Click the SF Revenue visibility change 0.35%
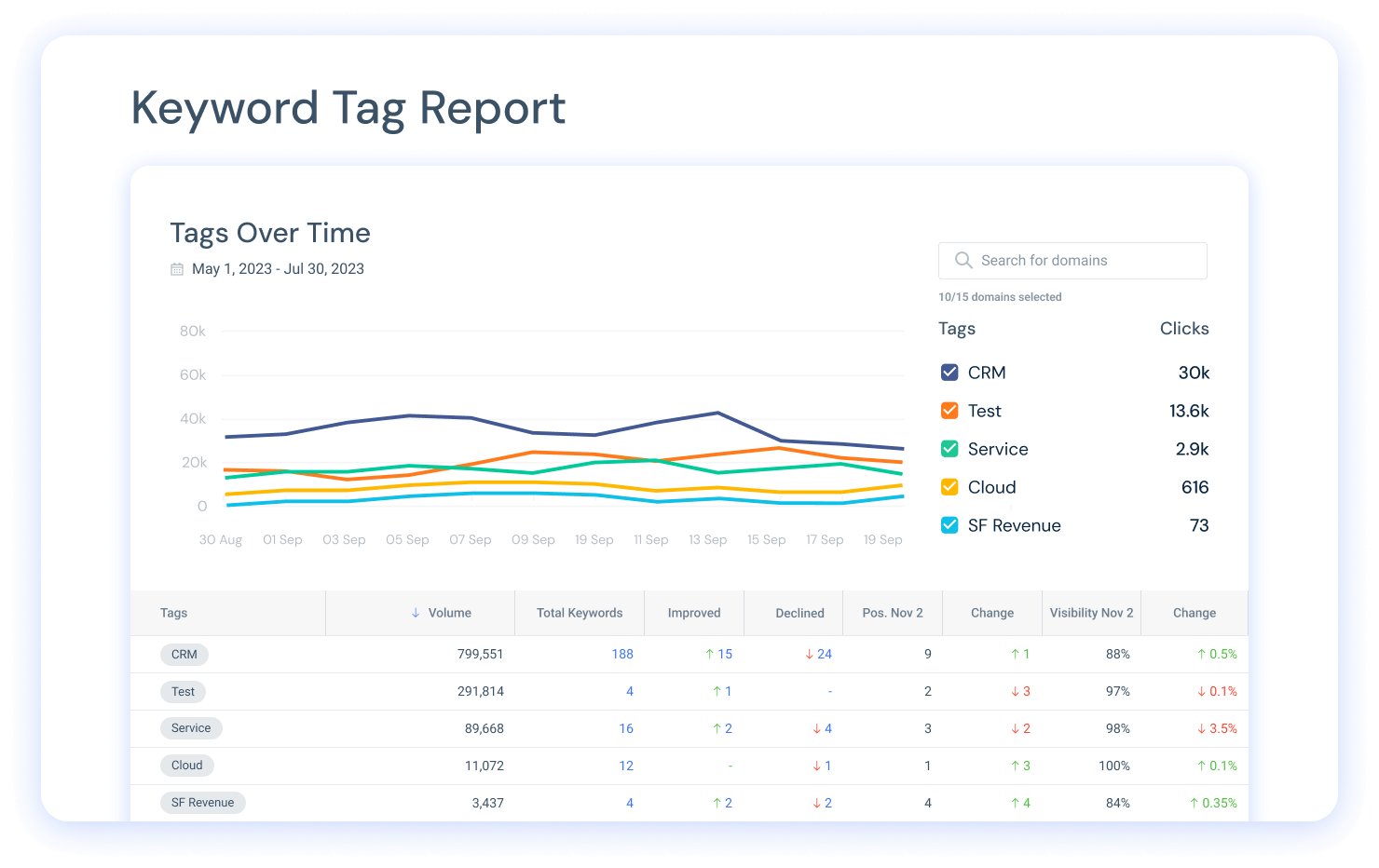The image size is (1379, 868). point(1213,803)
